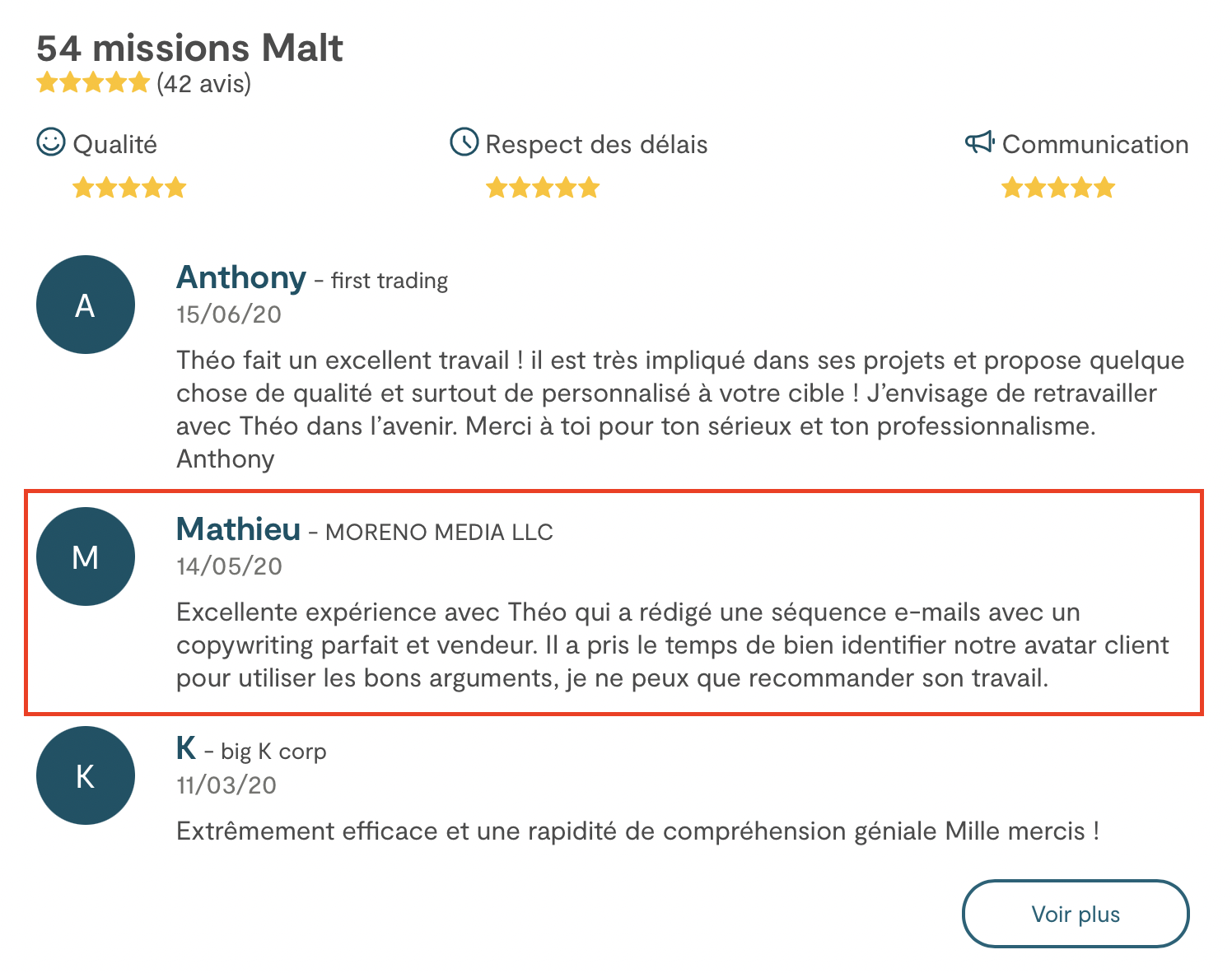
Task: Open the Voir plus button
Action: 1076,914
